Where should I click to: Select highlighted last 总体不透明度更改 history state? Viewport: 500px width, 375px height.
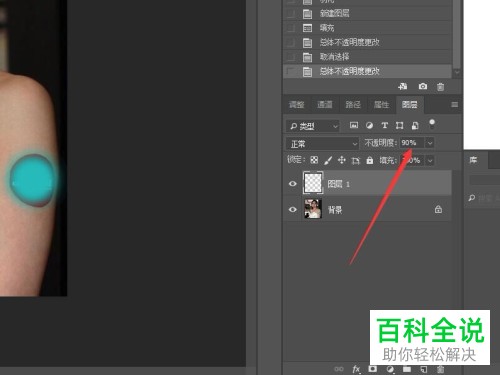[x=368, y=71]
